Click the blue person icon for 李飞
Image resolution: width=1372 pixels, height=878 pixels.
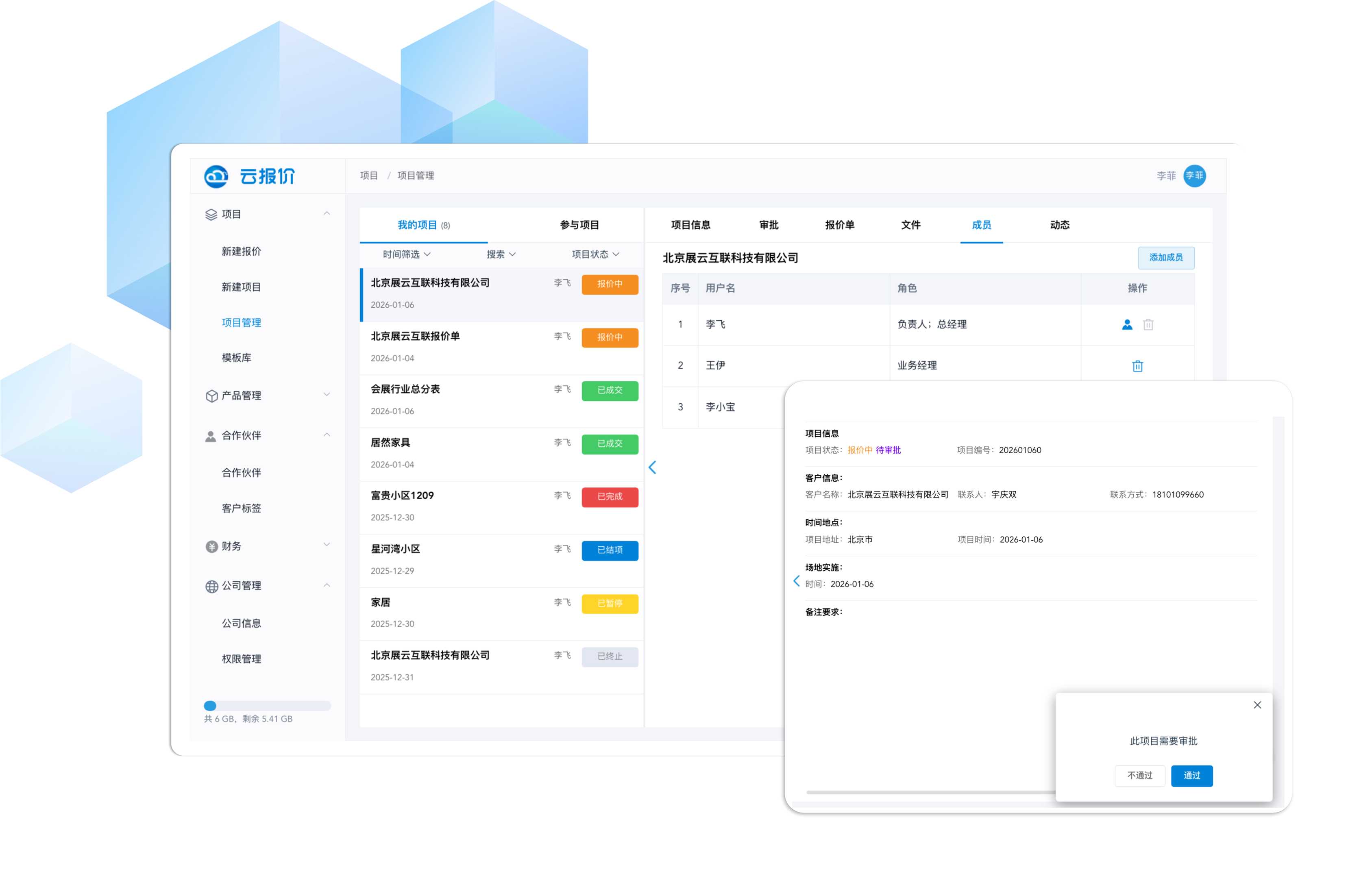(x=1127, y=324)
